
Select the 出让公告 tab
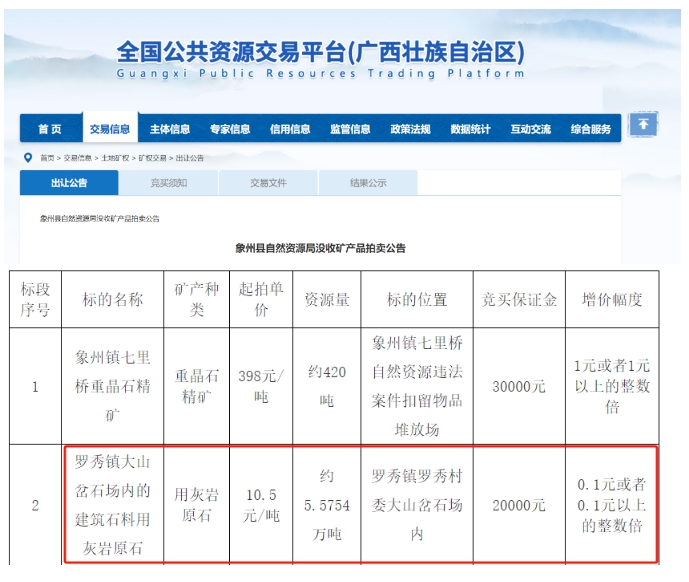click(69, 183)
